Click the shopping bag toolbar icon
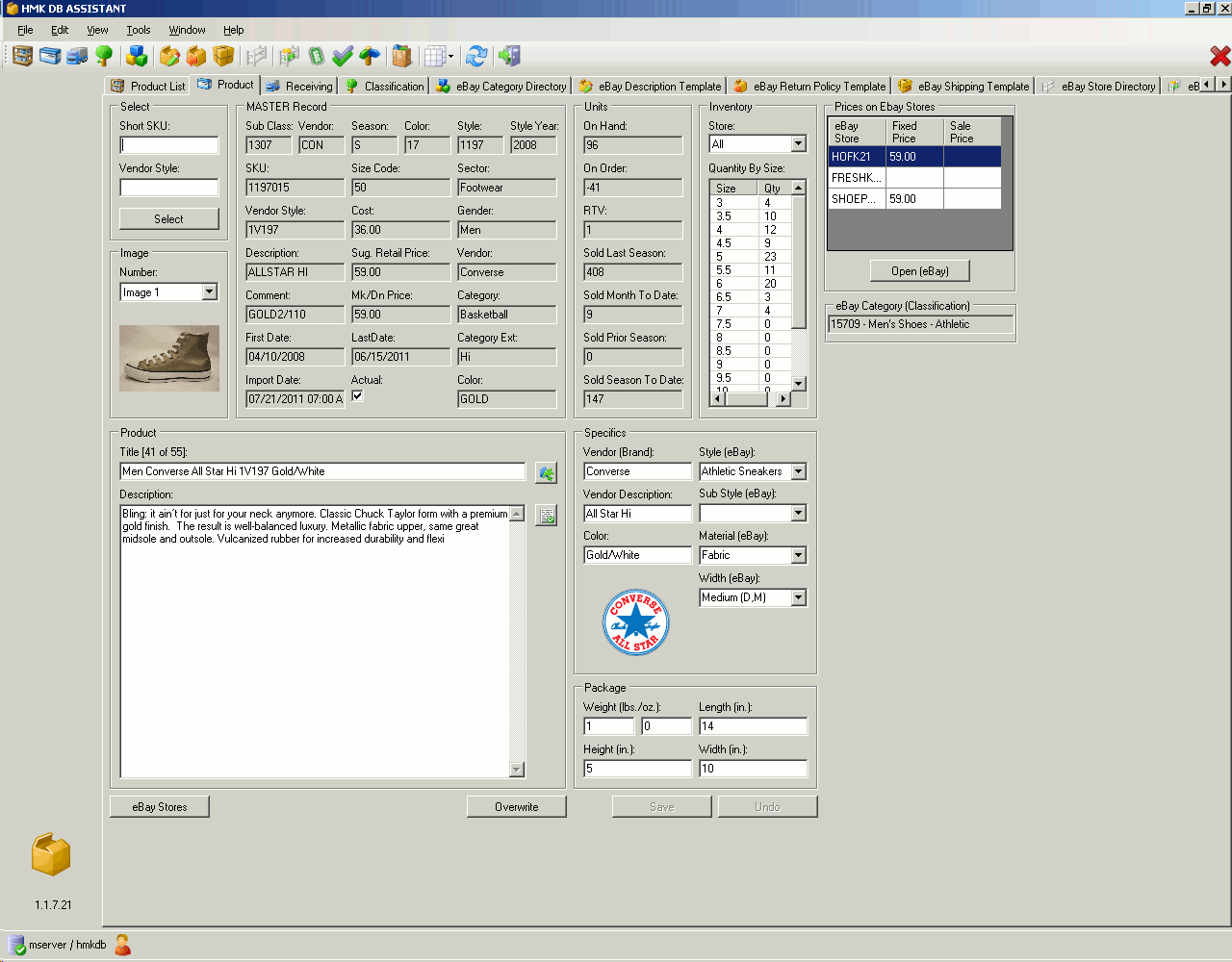Image resolution: width=1232 pixels, height=962 pixels. tap(402, 56)
